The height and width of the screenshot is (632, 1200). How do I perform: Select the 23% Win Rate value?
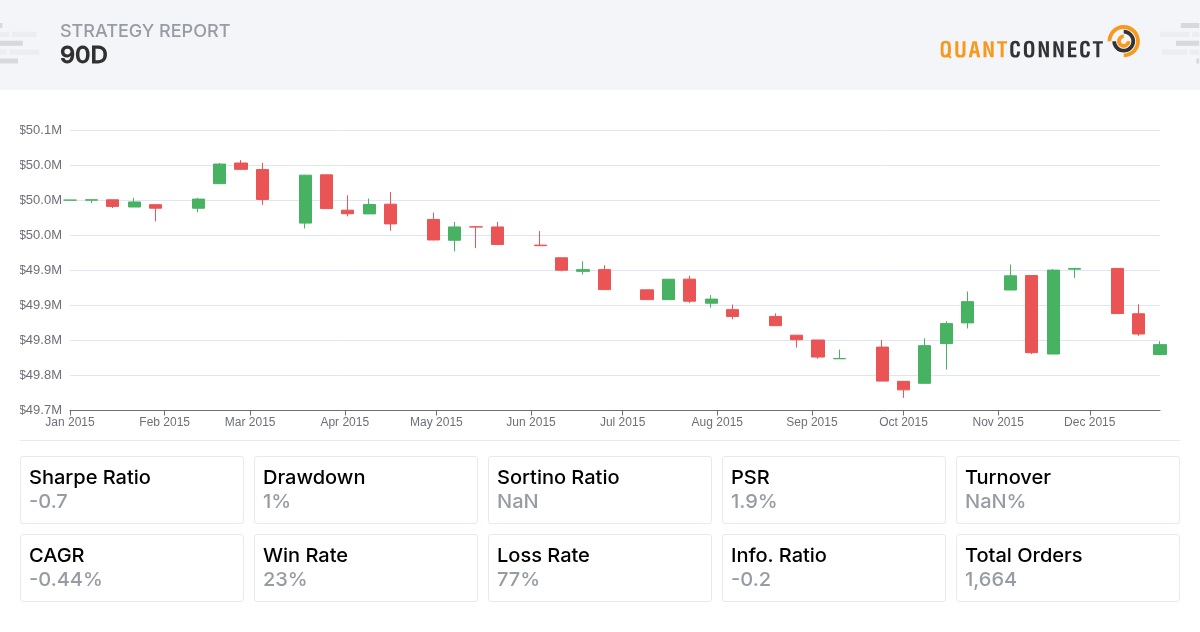(x=285, y=579)
